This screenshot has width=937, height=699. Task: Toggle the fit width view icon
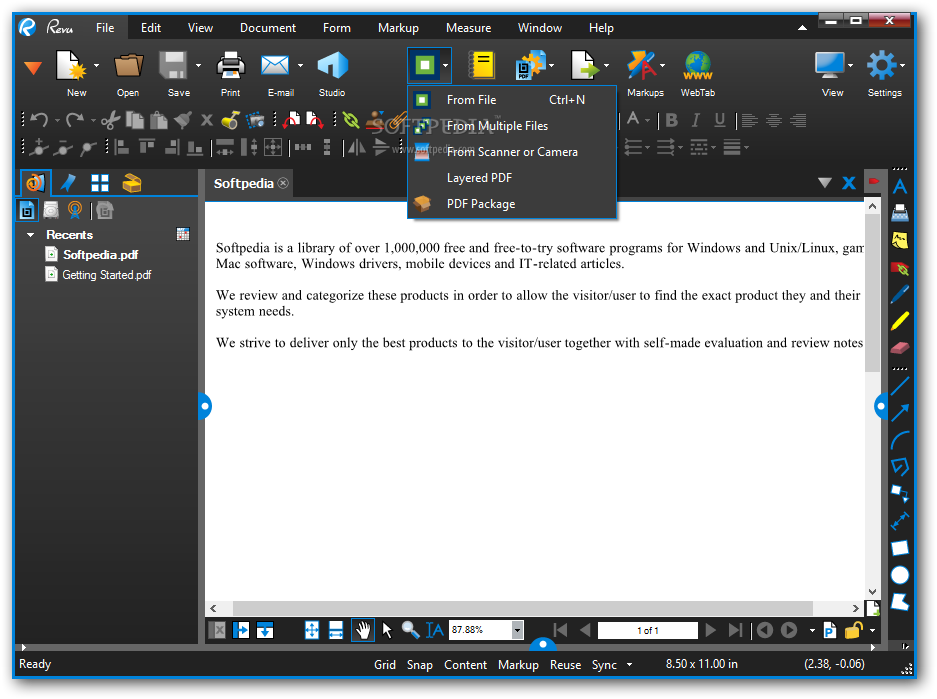336,630
